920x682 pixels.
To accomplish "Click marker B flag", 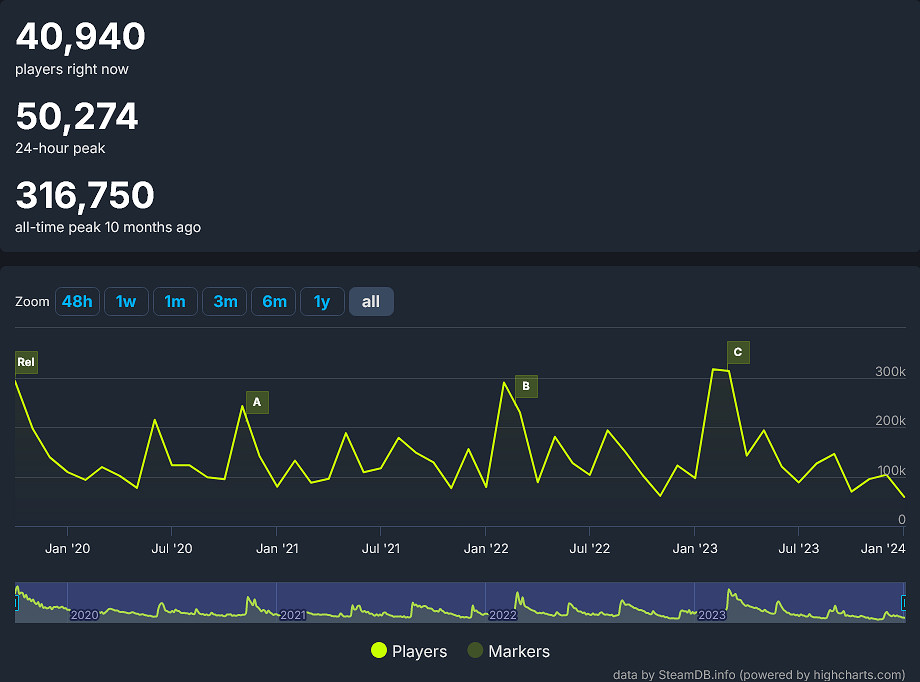I will [526, 386].
